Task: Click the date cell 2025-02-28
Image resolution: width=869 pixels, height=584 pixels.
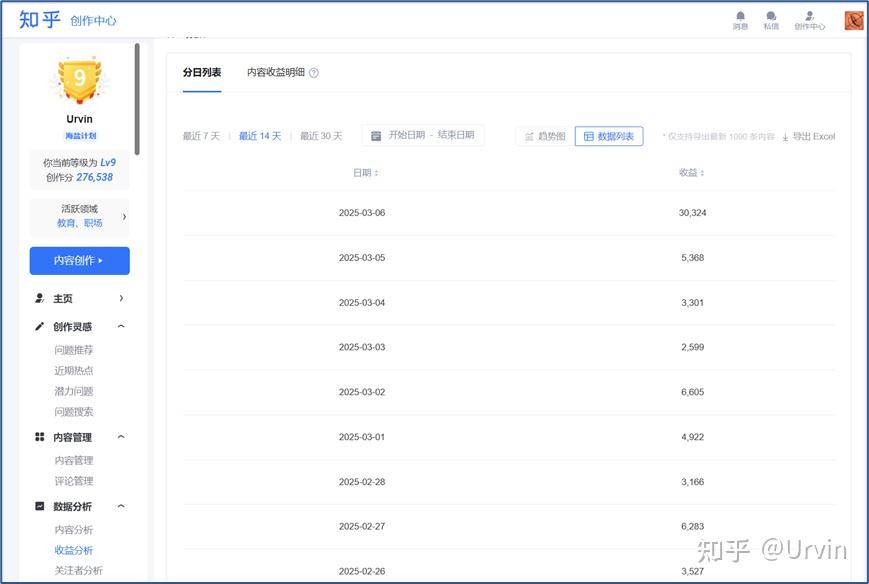Action: (362, 481)
